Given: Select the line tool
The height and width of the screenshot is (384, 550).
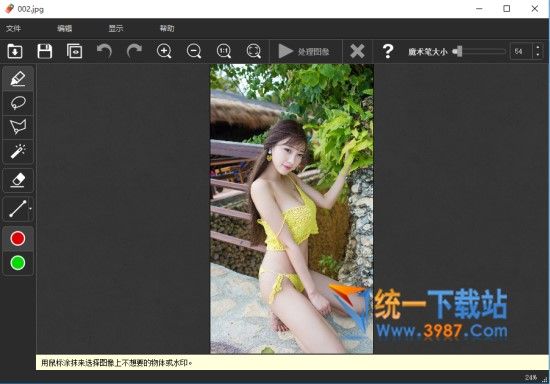Looking at the screenshot, I should (17, 209).
